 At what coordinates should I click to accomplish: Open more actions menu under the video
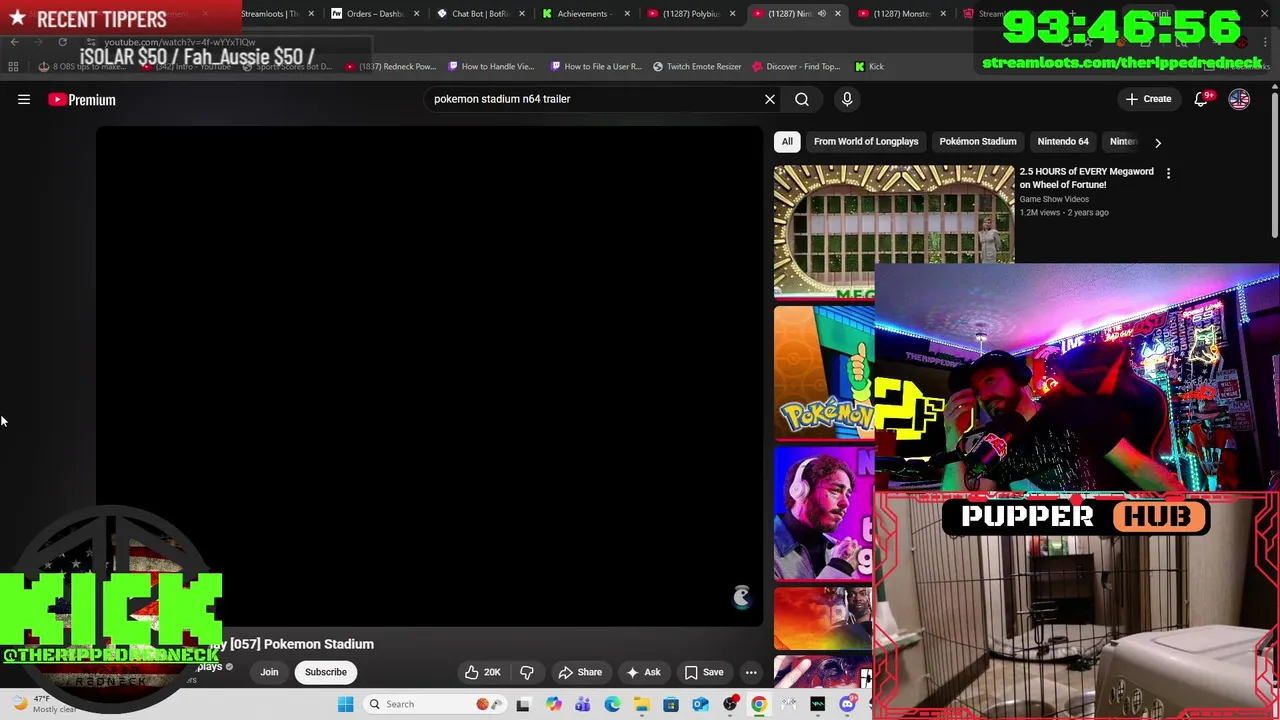click(751, 672)
